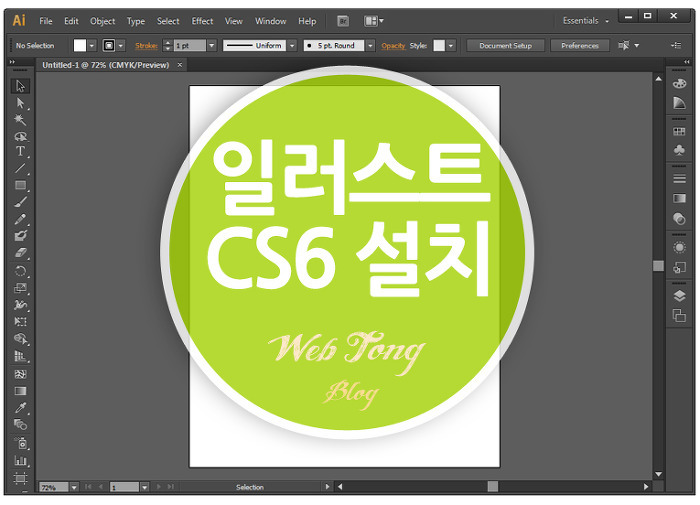
Task: Select the Type tool
Action: (20, 152)
